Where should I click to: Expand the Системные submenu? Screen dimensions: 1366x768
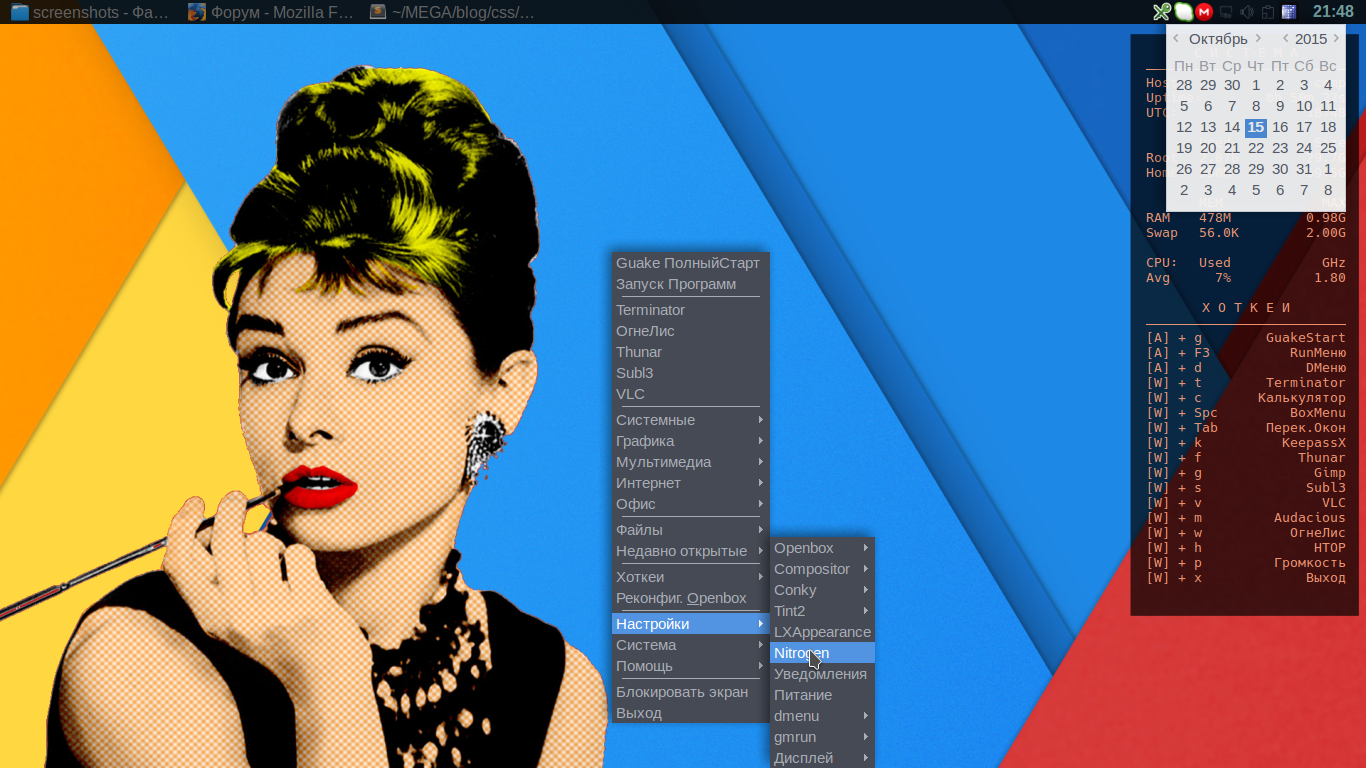pyautogui.click(x=690, y=420)
